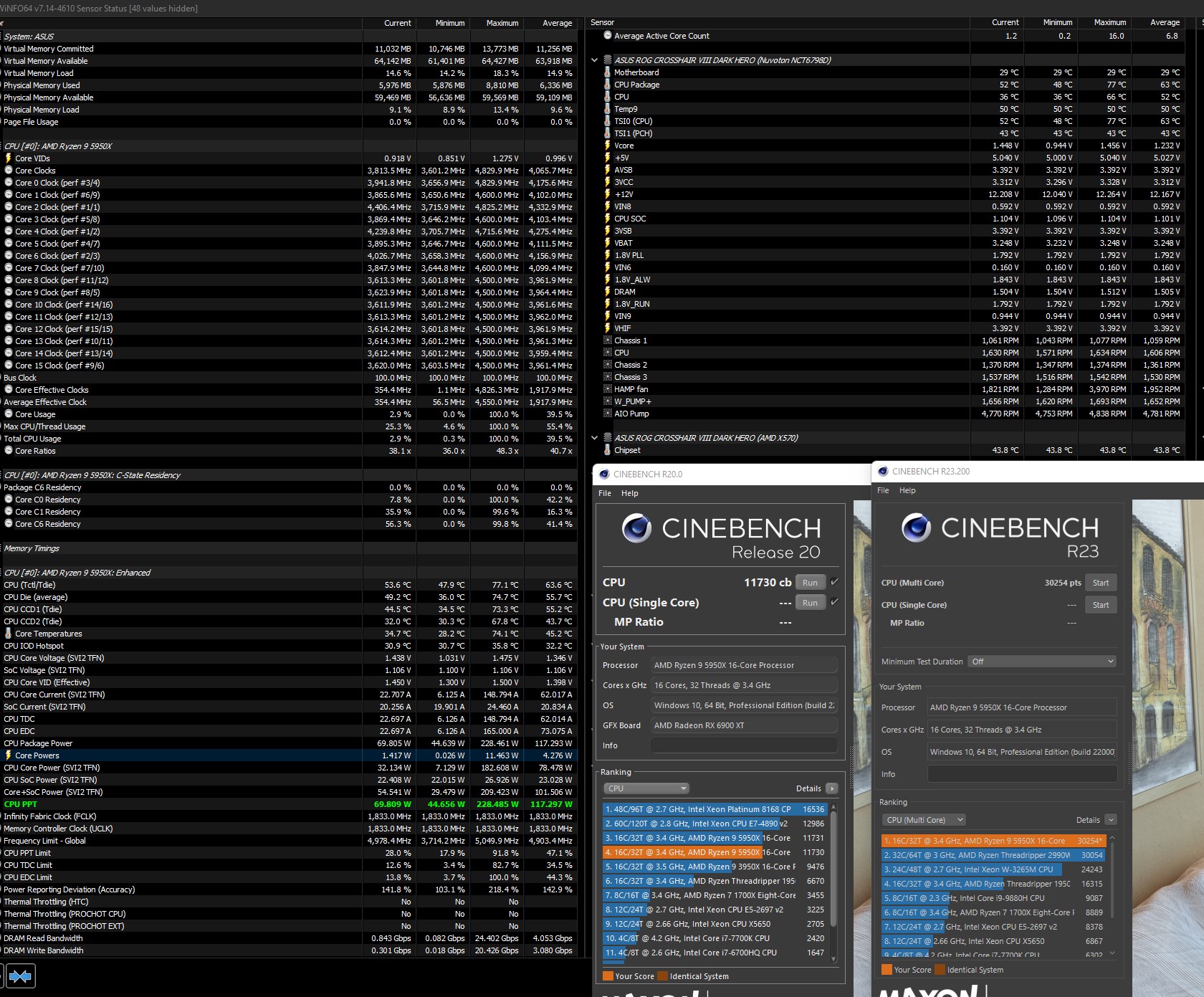Image resolution: width=1204 pixels, height=997 pixels.
Task: Open the Help menu in Cinebench R20
Action: (x=629, y=493)
